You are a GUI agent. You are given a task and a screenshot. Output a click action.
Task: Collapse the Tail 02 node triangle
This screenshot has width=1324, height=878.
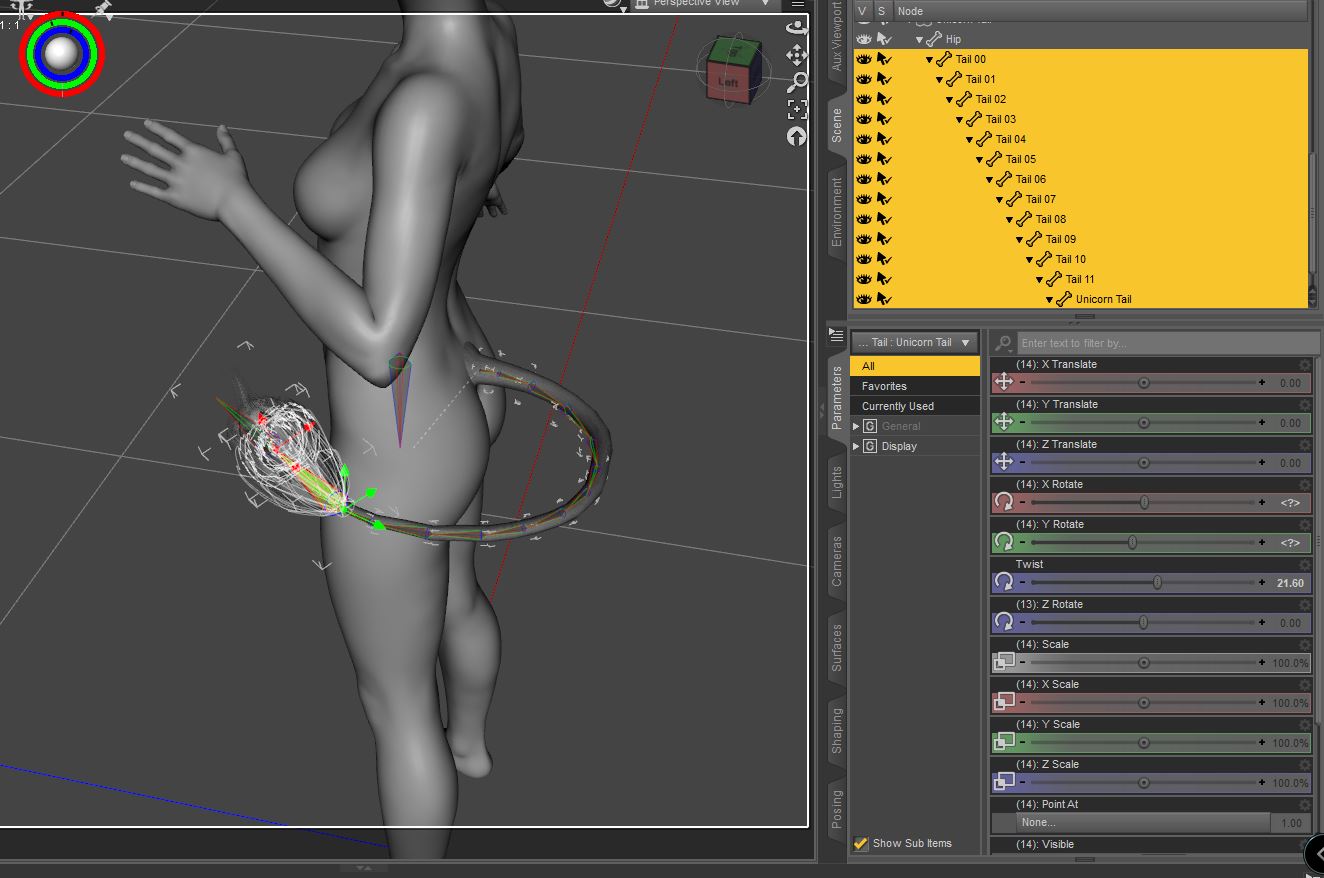949,100
